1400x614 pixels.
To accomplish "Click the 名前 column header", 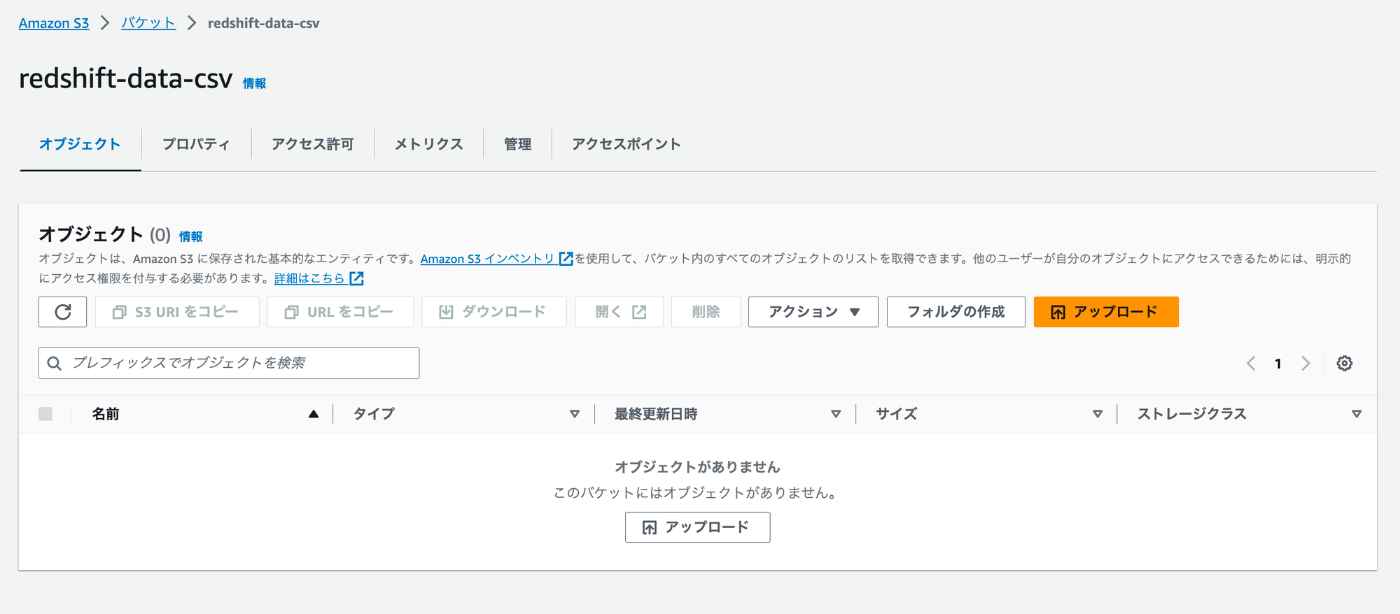I will (x=105, y=414).
